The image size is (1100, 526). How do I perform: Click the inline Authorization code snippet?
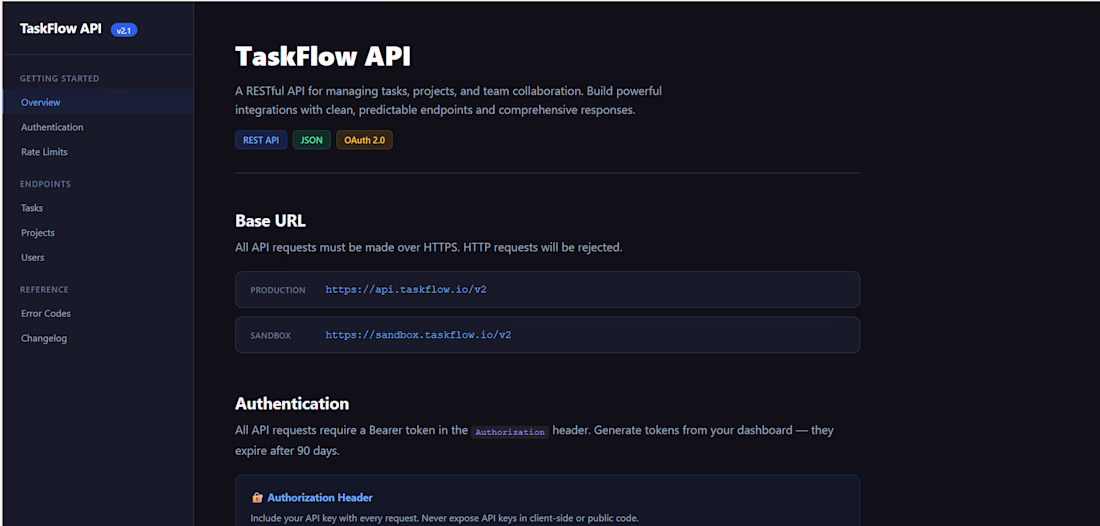click(x=510, y=432)
